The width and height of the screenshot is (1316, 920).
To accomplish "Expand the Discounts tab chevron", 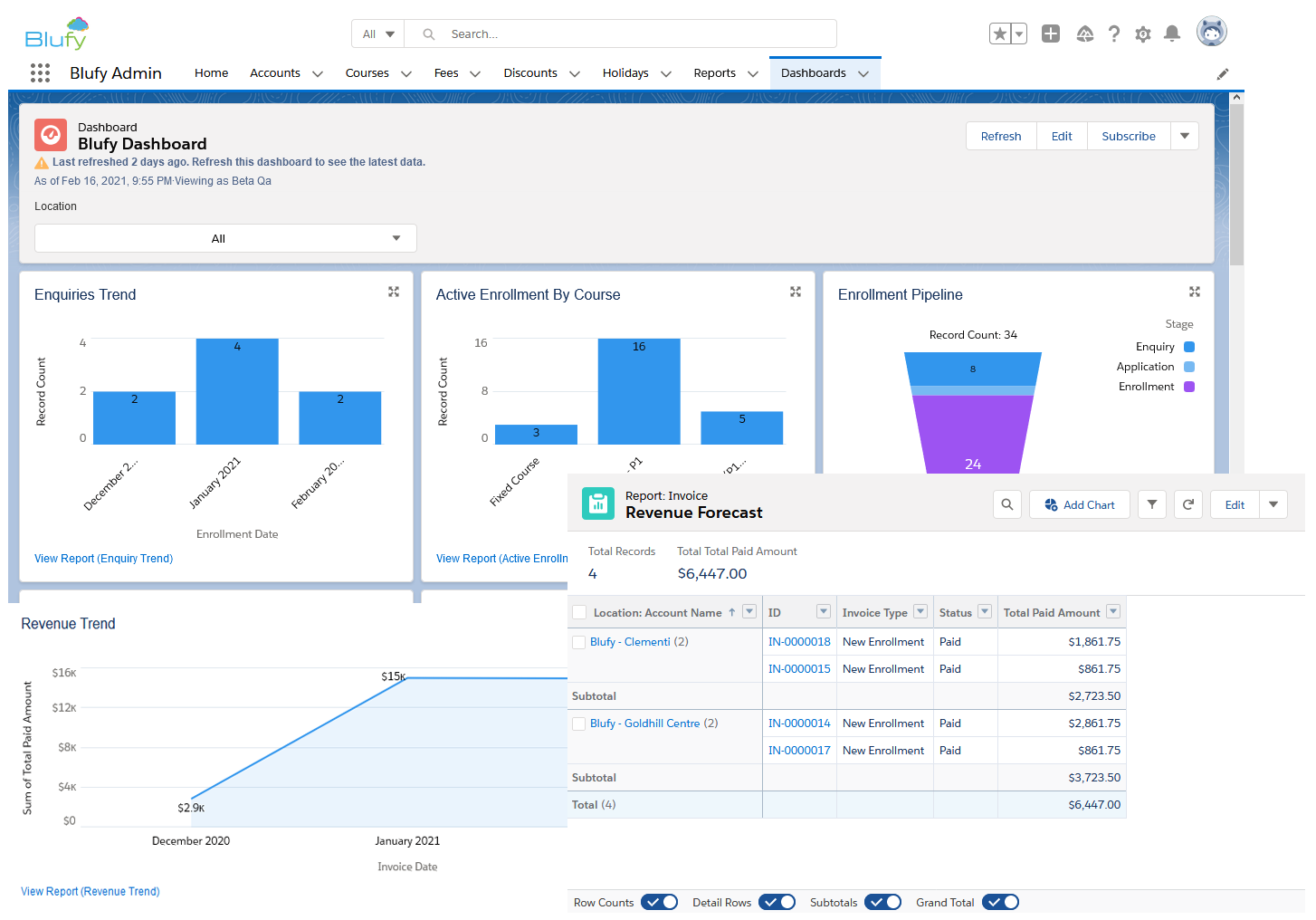I will point(575,74).
